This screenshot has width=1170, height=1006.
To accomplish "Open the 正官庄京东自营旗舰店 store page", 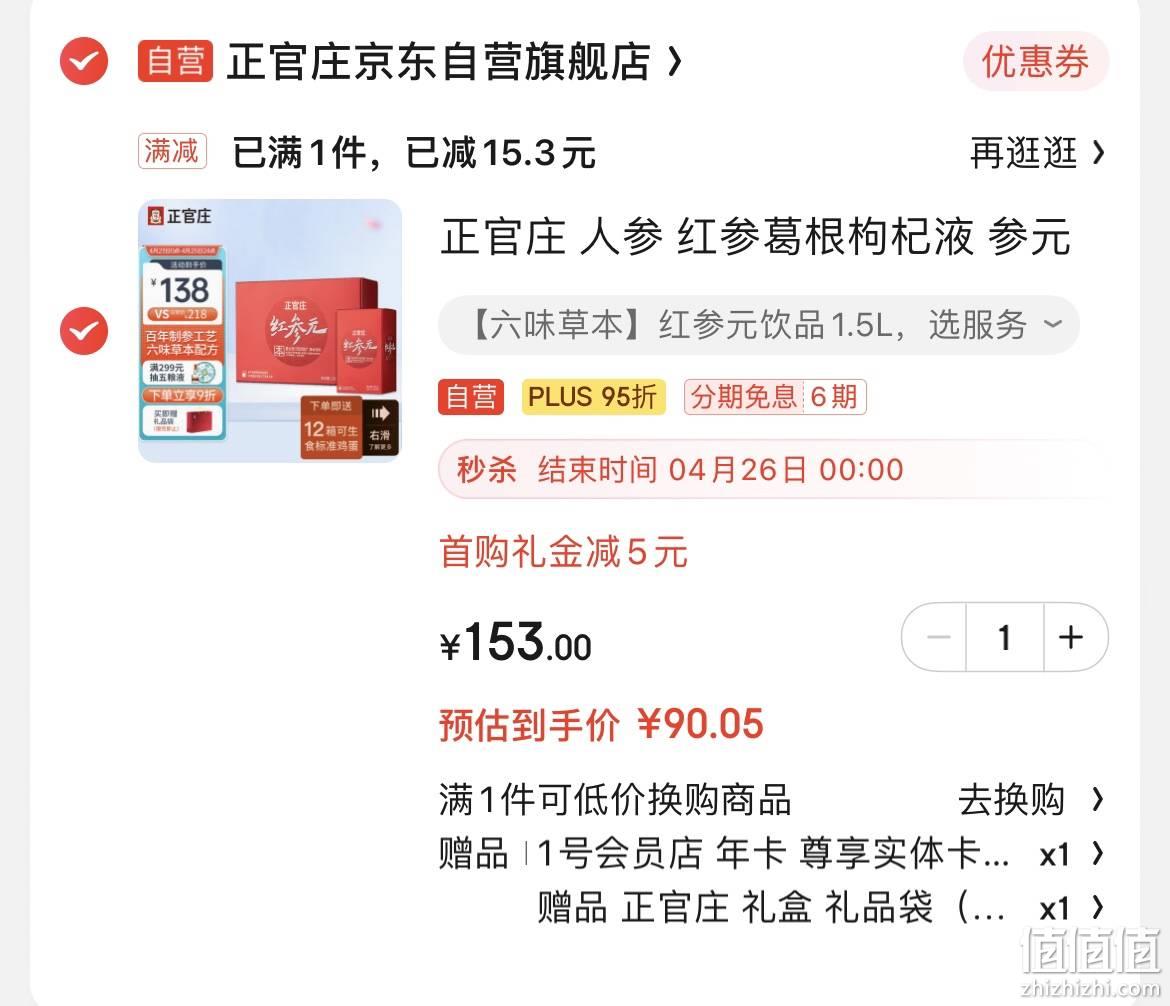I will coord(438,61).
